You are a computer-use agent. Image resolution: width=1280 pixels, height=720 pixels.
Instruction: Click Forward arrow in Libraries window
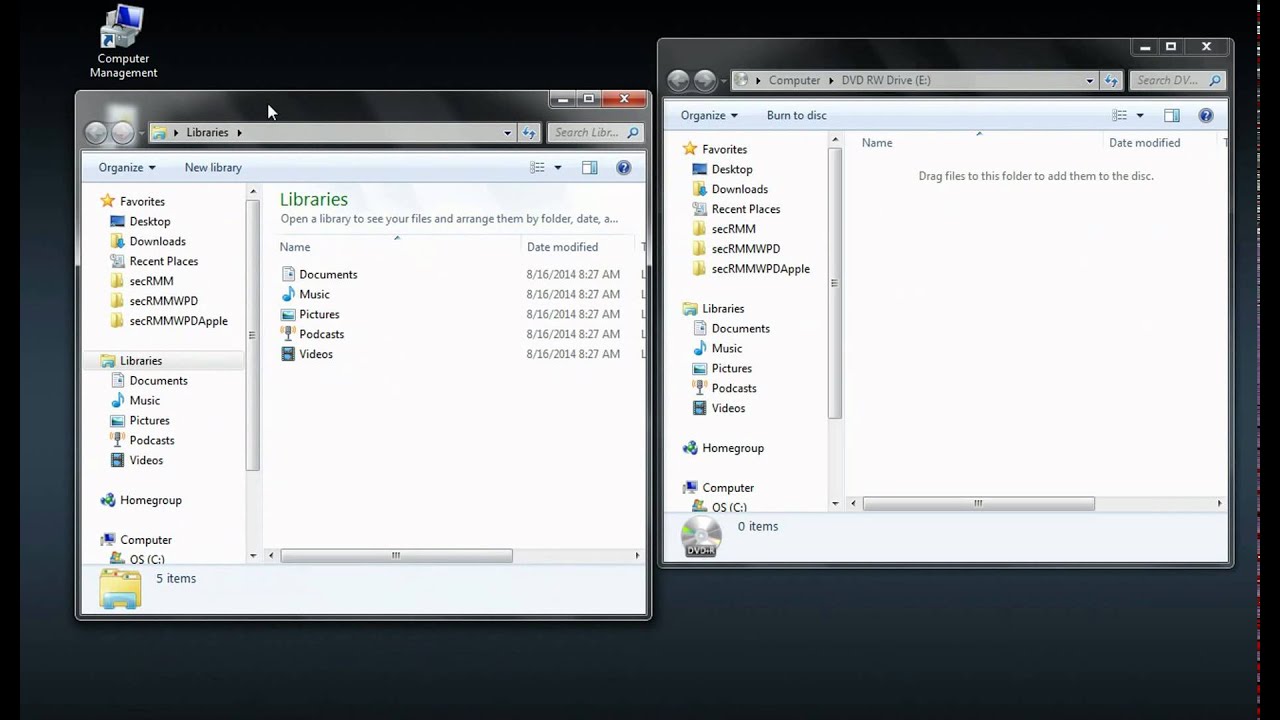click(122, 132)
